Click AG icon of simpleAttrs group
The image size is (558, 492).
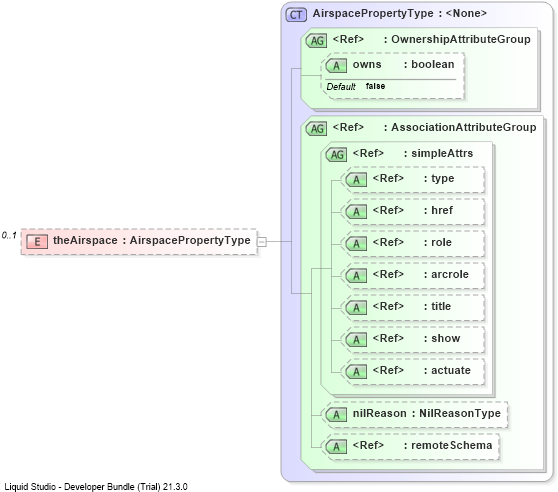[336, 154]
